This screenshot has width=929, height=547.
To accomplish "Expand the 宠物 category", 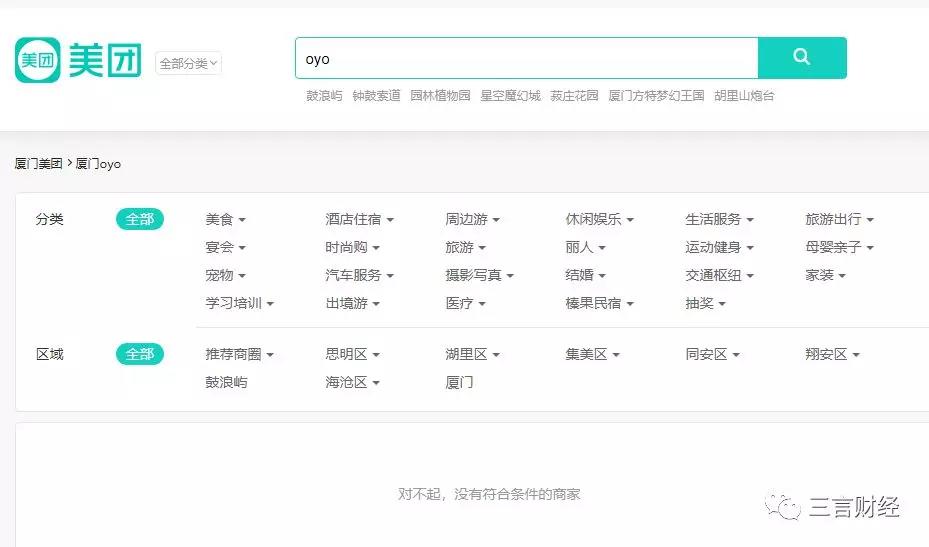I will [x=225, y=275].
